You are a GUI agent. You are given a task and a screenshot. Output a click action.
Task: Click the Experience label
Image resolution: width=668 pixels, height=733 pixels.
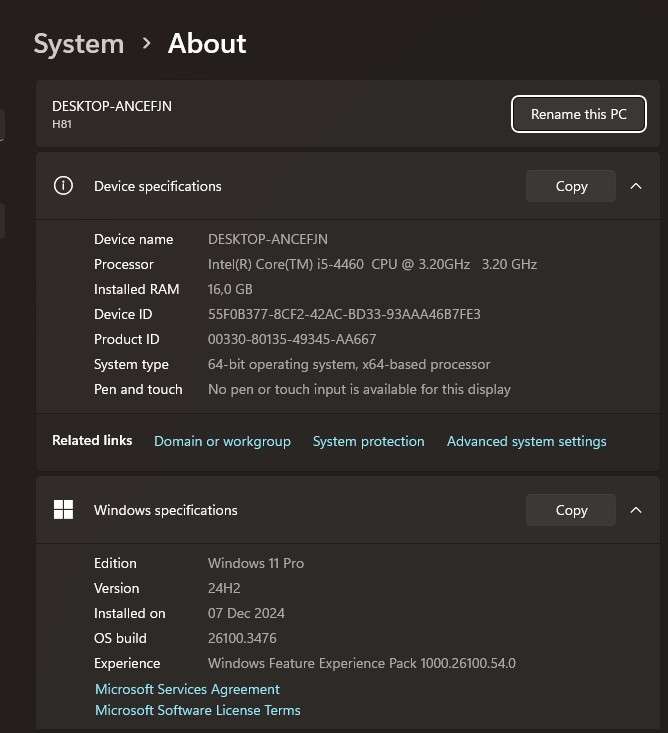pyautogui.click(x=127, y=664)
